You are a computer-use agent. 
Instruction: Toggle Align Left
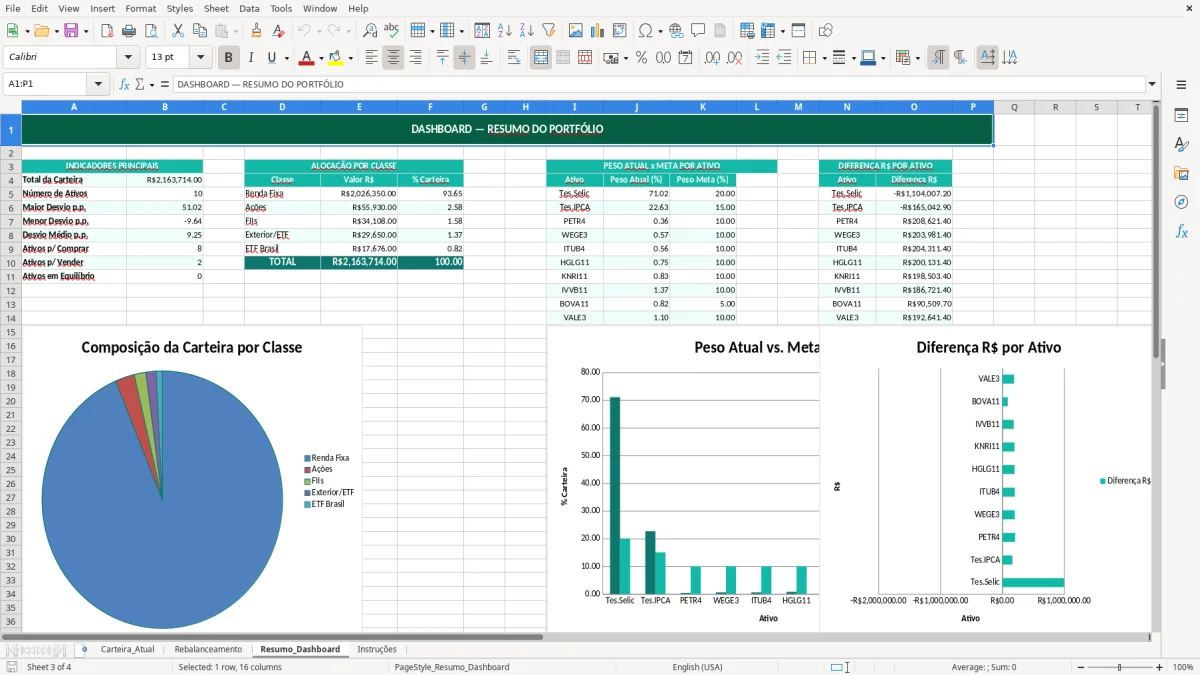point(371,58)
